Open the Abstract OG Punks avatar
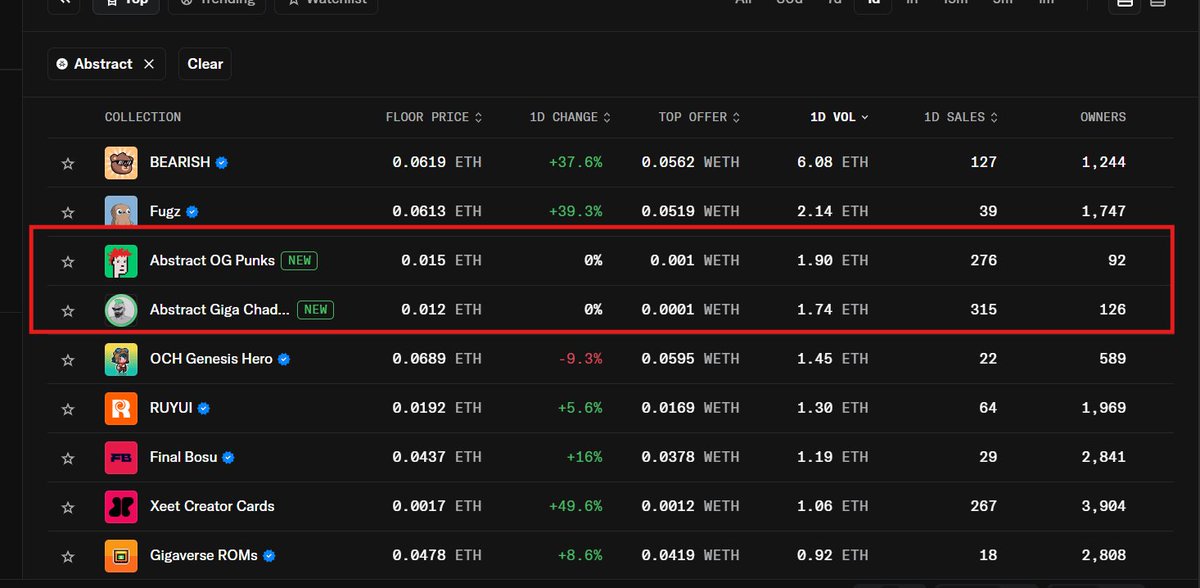The width and height of the screenshot is (1200, 588). pos(121,261)
